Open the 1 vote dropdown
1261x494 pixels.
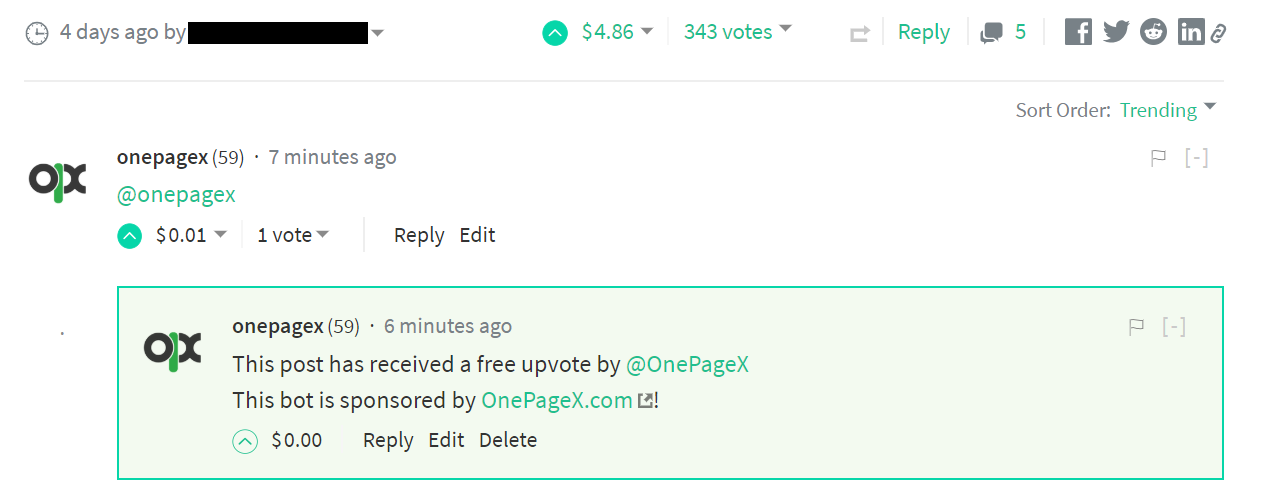(293, 235)
